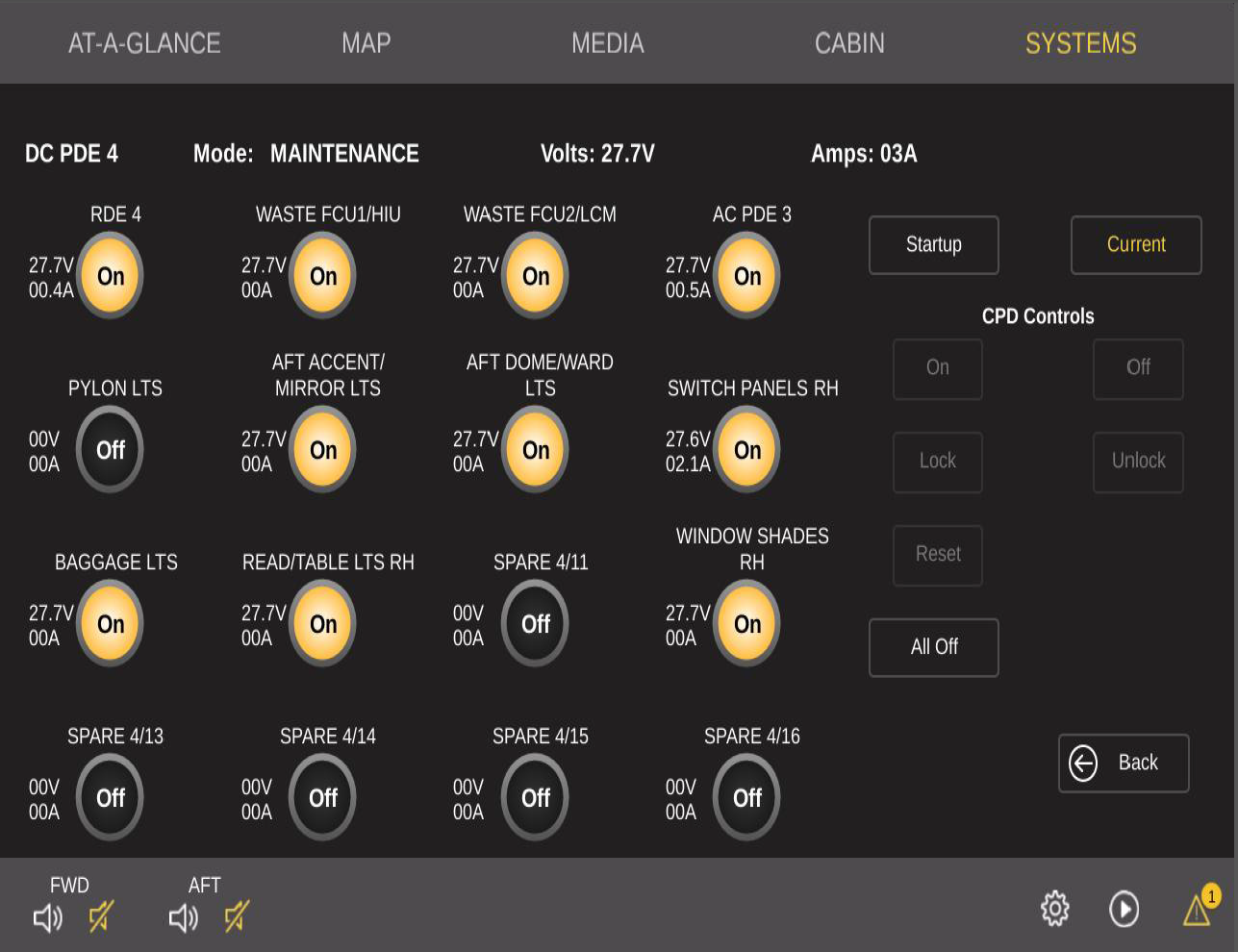This screenshot has height=952, width=1238.
Task: Switch off SWITCH PANELS RH circuit
Action: [x=747, y=450]
